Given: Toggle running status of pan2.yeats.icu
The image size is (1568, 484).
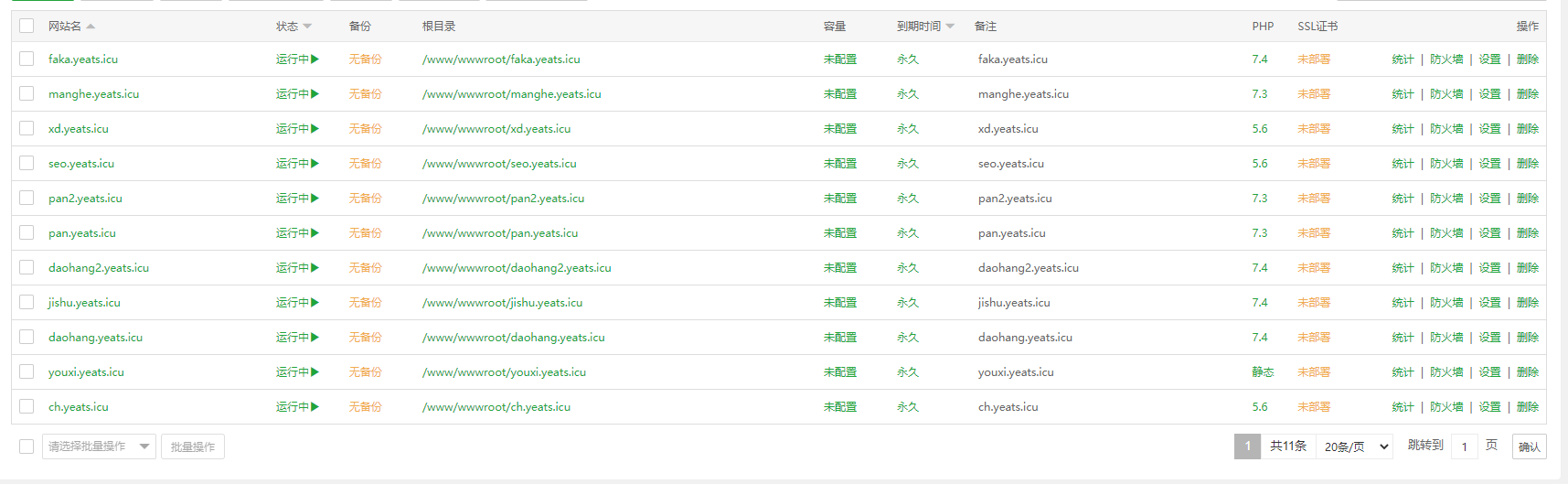Looking at the screenshot, I should (x=297, y=199).
